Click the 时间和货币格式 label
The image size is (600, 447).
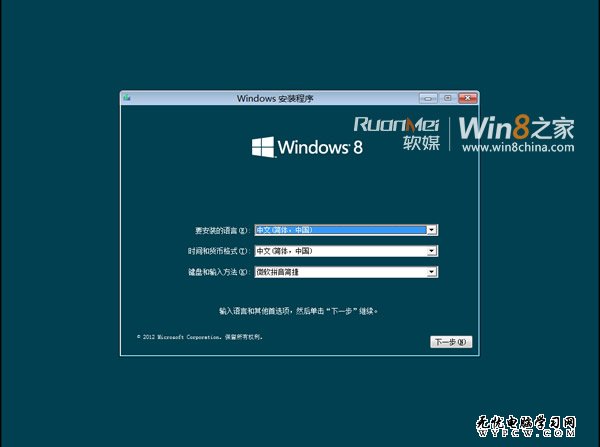218,251
